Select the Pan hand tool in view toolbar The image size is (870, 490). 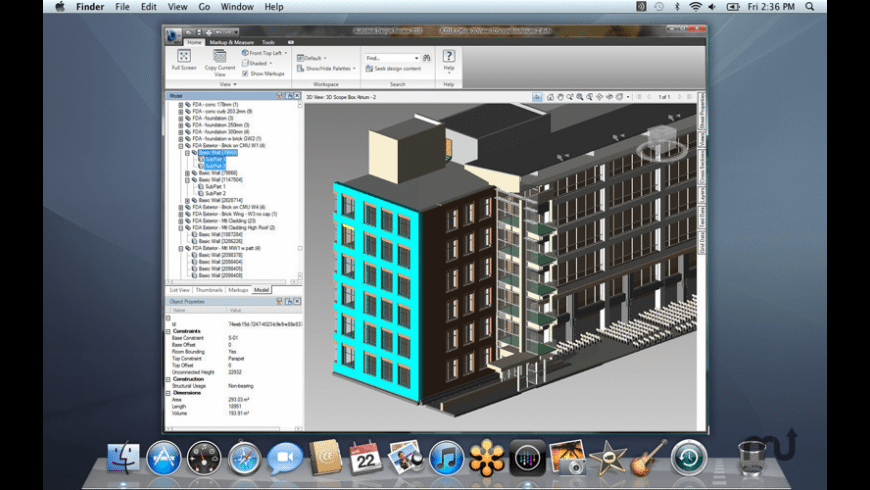561,97
